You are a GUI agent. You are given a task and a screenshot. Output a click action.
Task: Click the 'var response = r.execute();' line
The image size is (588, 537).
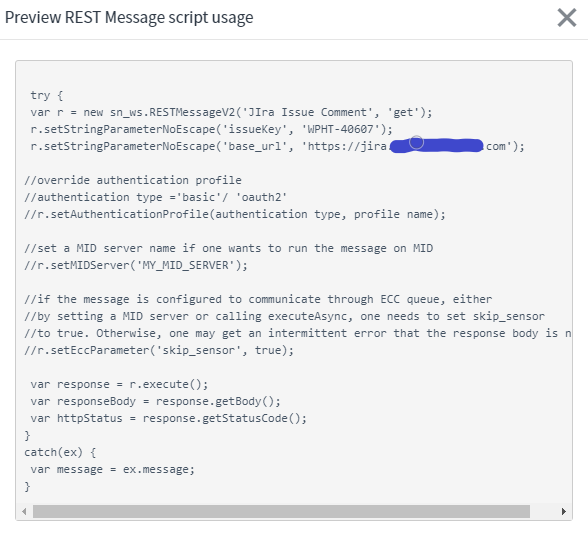119,384
